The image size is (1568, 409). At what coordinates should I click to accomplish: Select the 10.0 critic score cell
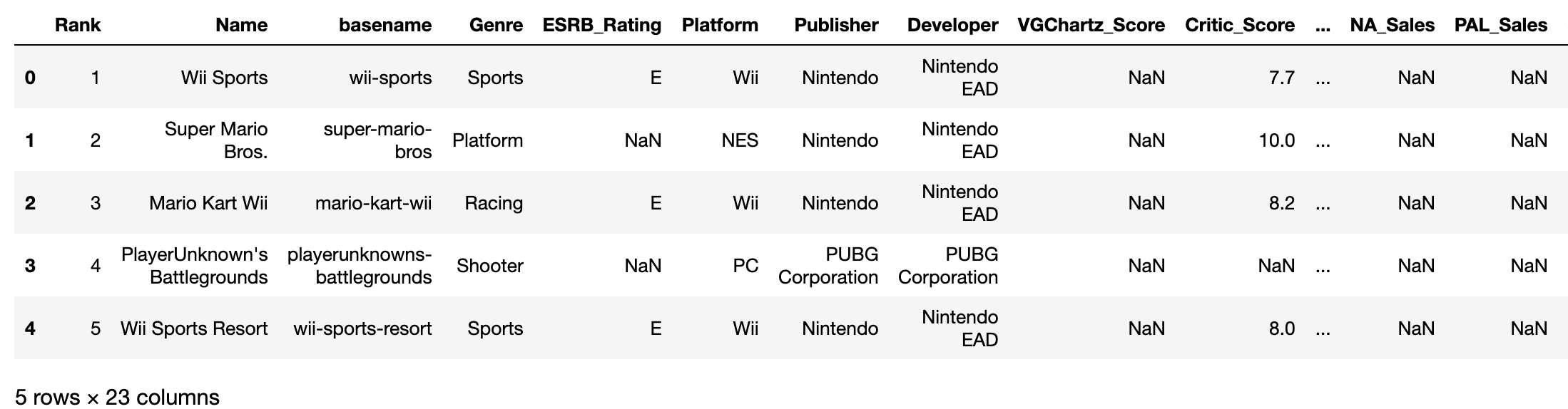1276,140
